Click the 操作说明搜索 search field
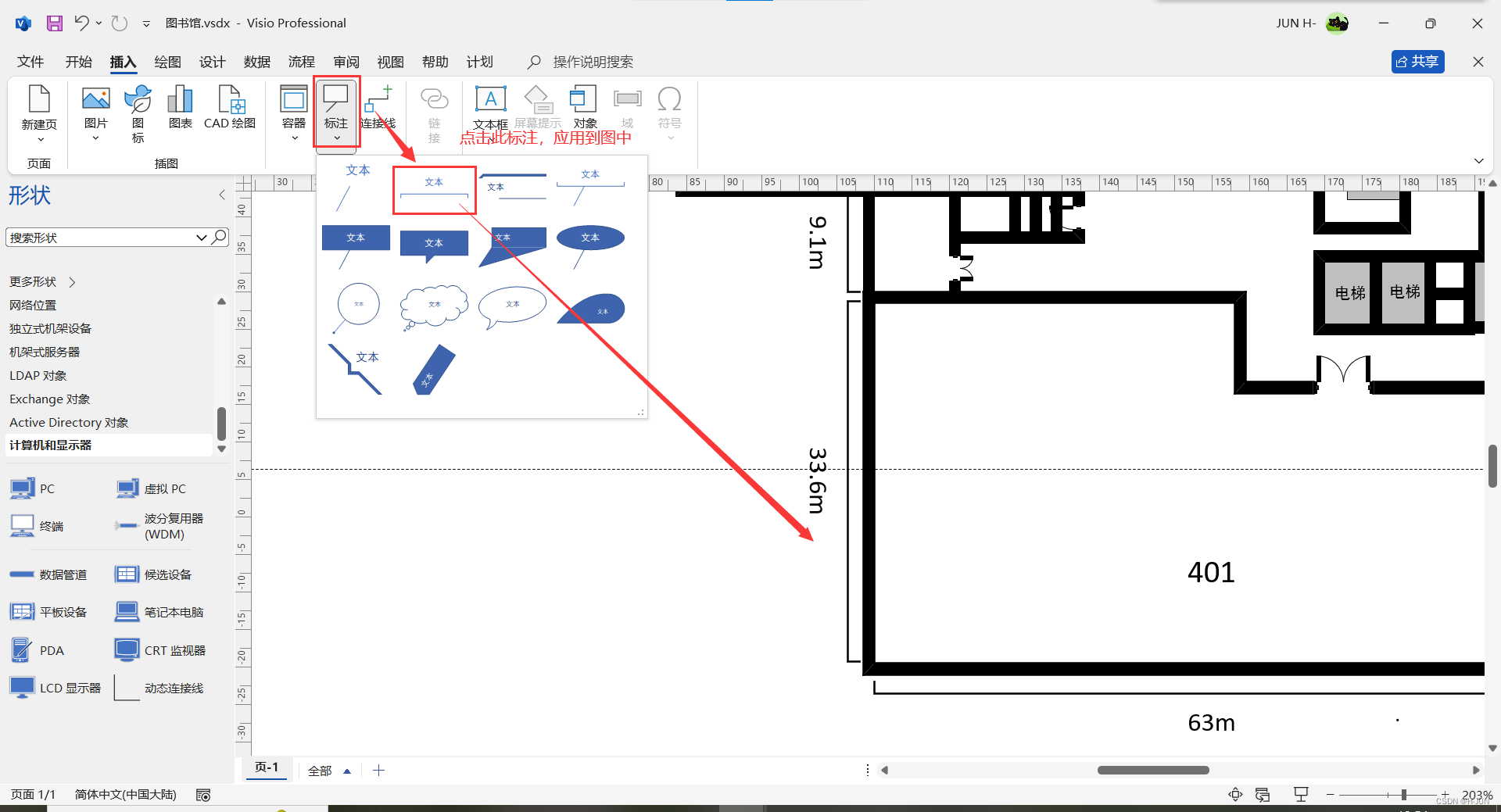Image resolution: width=1501 pixels, height=812 pixels. click(x=593, y=62)
